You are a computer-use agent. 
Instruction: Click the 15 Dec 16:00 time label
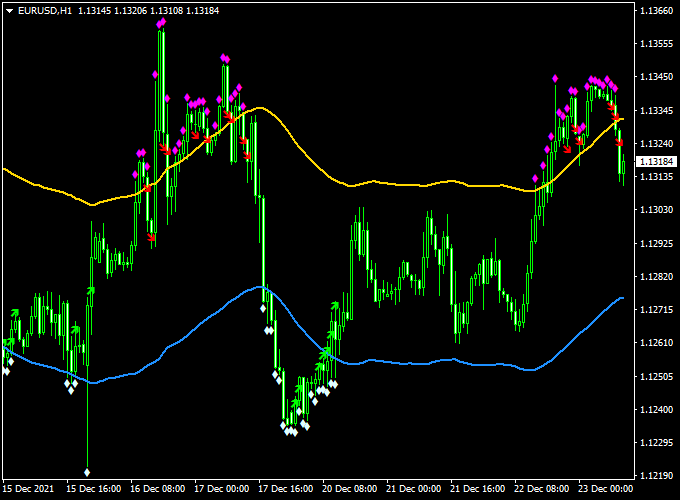tap(94, 489)
